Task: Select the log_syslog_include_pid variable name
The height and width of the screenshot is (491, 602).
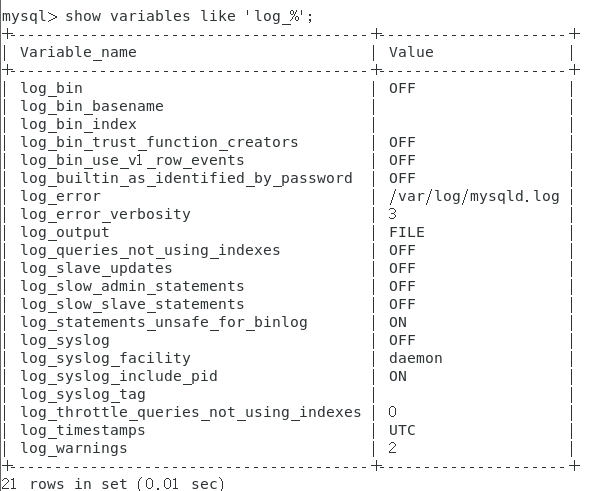Action: [x=118, y=376]
